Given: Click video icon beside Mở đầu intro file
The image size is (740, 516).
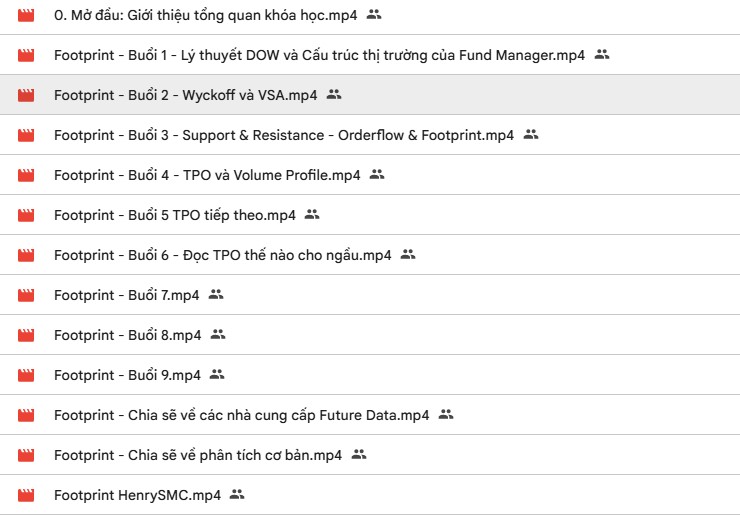Looking at the screenshot, I should click(26, 15).
